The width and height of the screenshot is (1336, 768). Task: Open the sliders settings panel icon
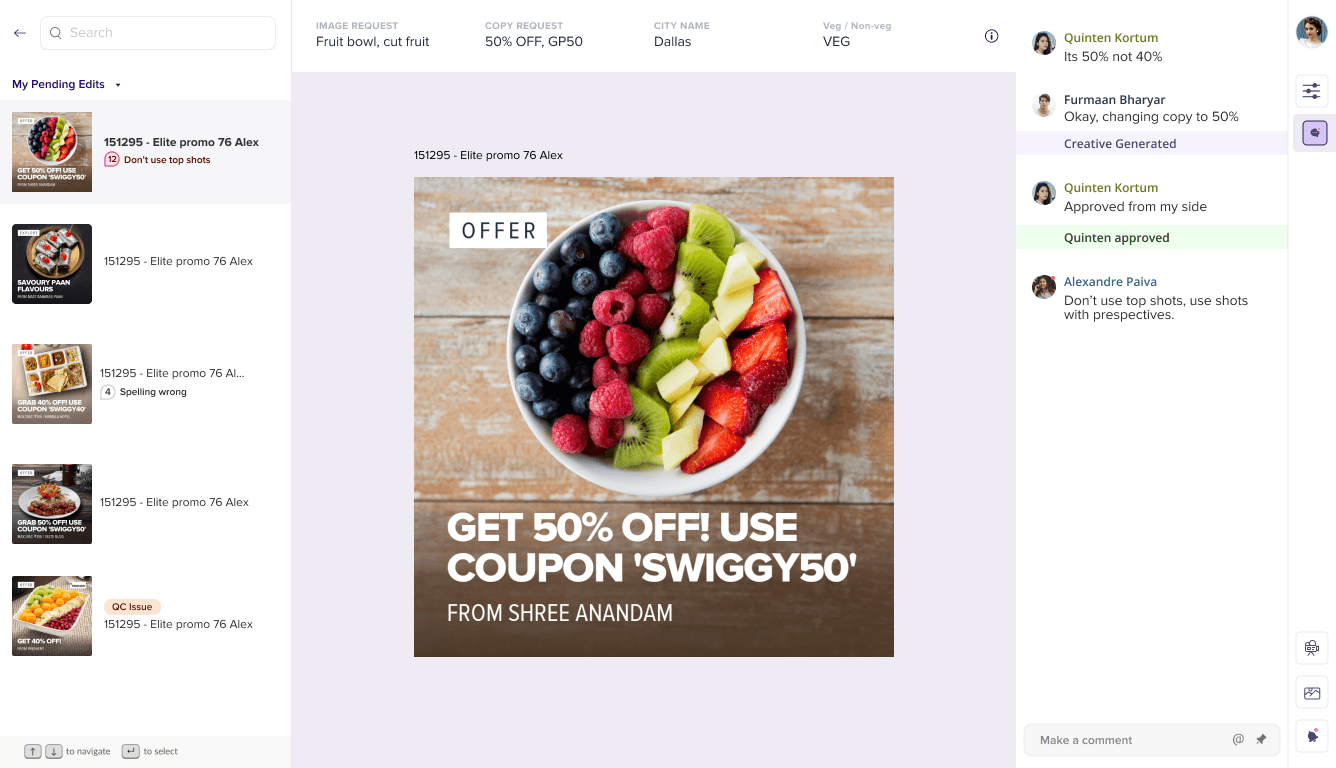click(x=1311, y=91)
